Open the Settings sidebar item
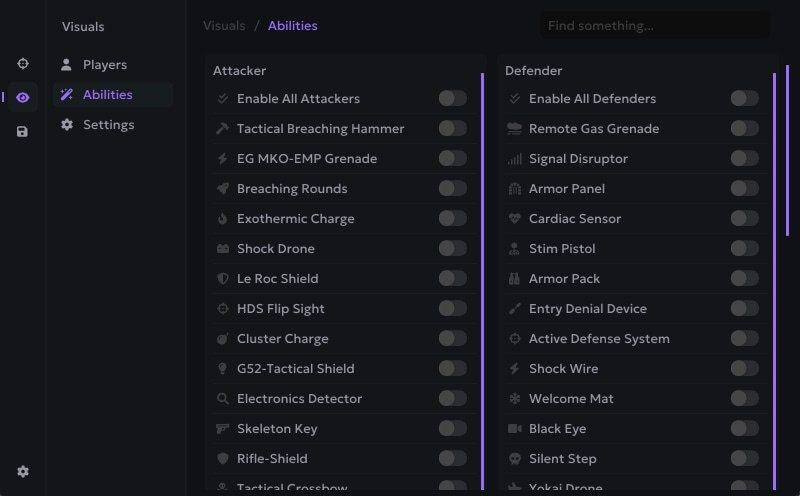The width and height of the screenshot is (800, 496). [x=108, y=125]
